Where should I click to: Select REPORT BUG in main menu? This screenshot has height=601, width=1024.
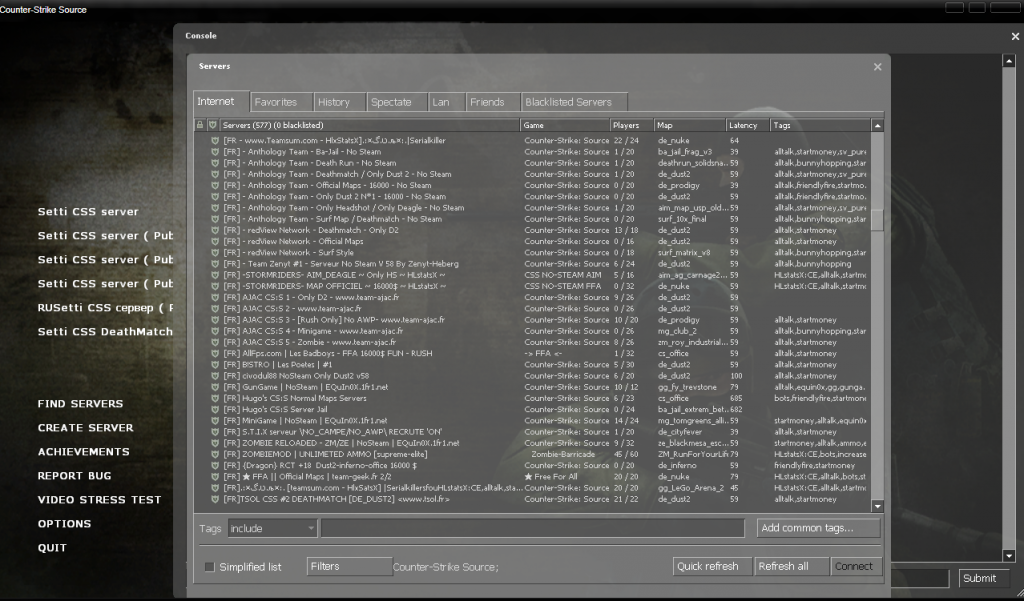click(74, 476)
